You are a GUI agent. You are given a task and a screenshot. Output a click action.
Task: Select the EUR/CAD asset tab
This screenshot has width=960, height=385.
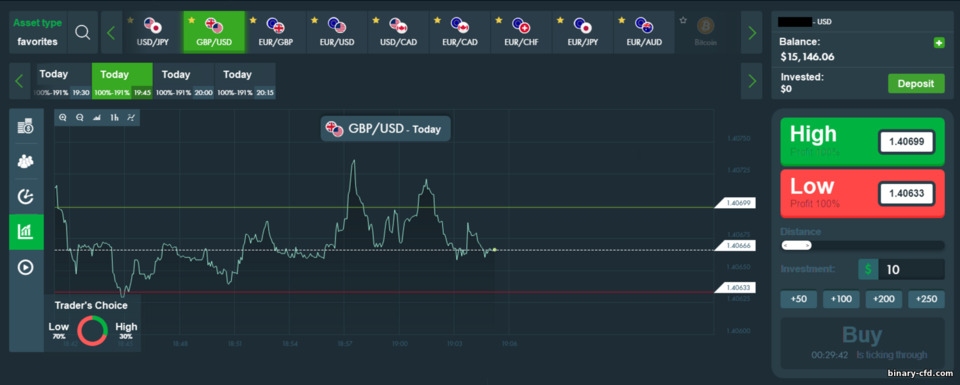(x=460, y=32)
